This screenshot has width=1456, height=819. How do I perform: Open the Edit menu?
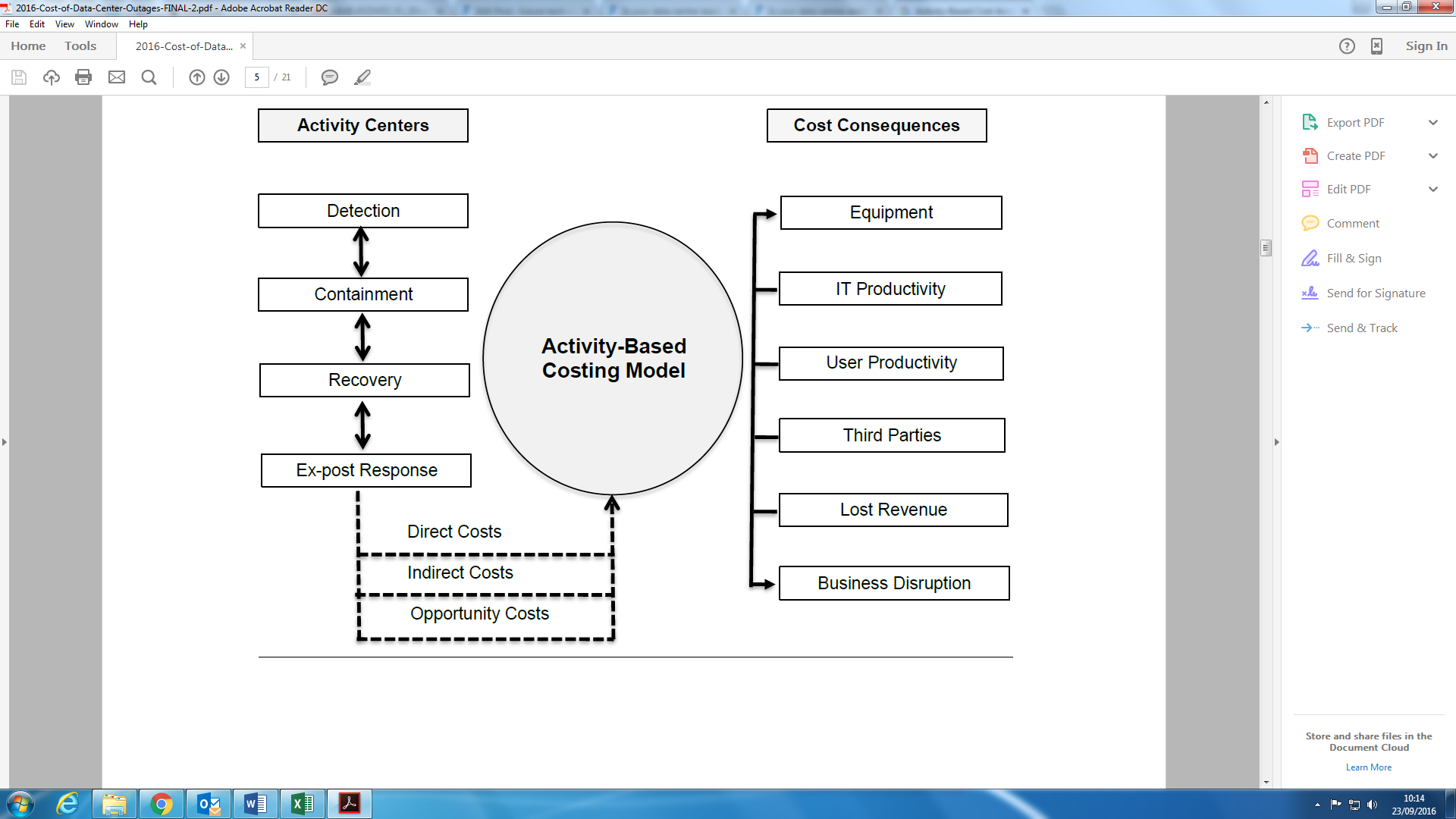click(x=37, y=23)
